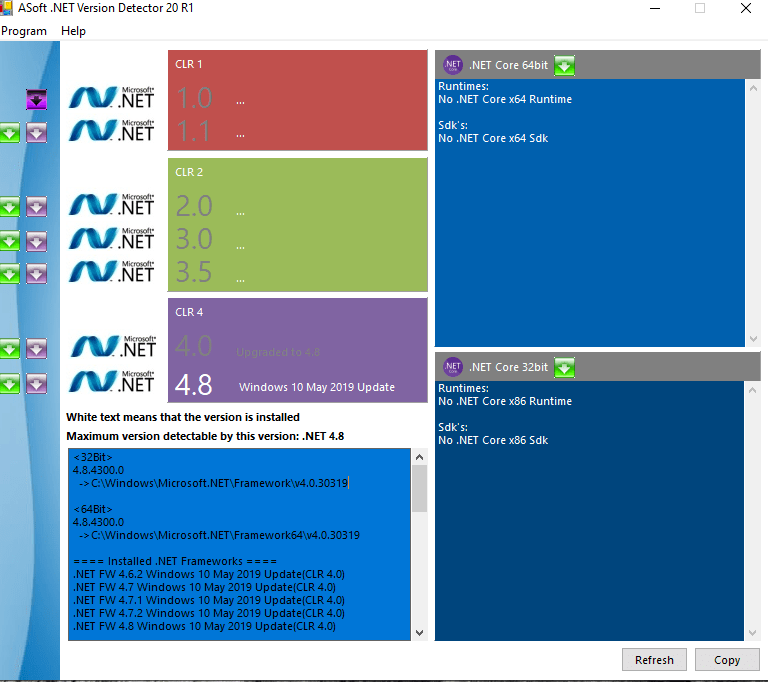
Task: Click the Framework64\v4.0.30319 path line
Action: (219, 535)
